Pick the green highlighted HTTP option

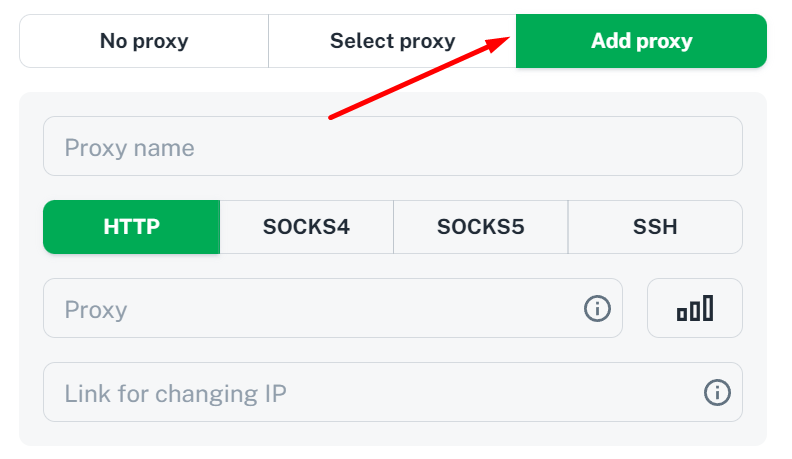click(131, 227)
